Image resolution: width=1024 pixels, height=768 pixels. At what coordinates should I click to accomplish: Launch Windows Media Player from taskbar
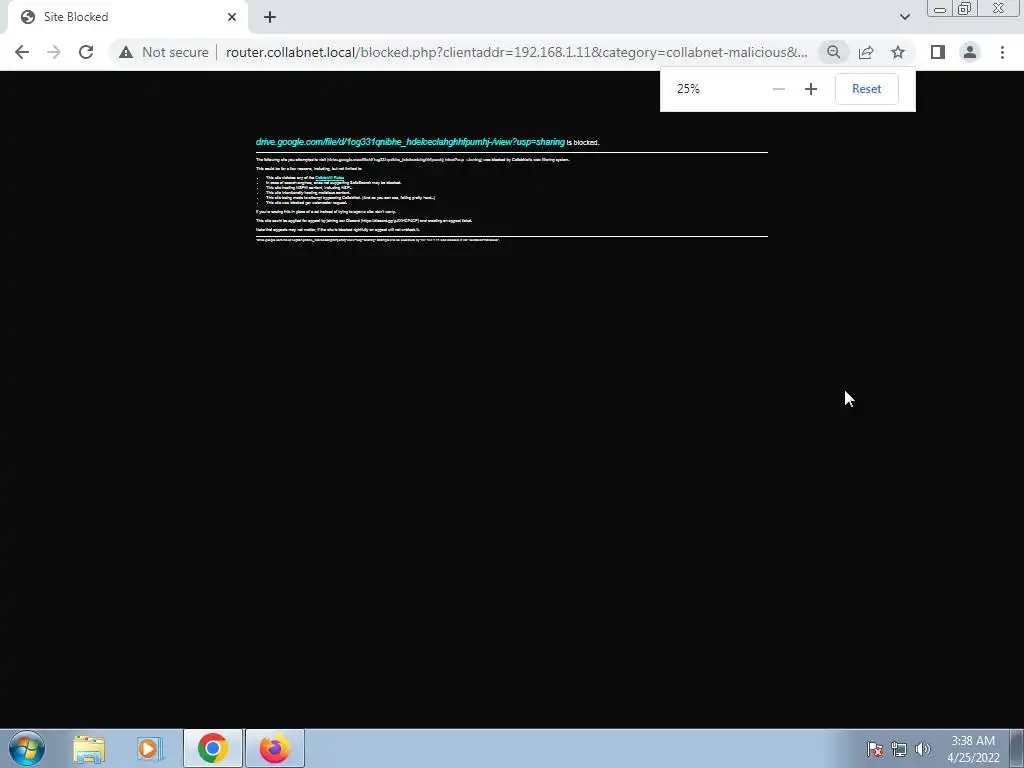click(150, 748)
